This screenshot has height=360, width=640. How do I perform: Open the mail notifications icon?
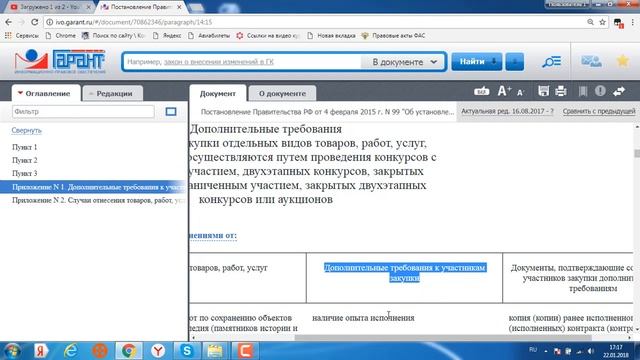click(591, 61)
